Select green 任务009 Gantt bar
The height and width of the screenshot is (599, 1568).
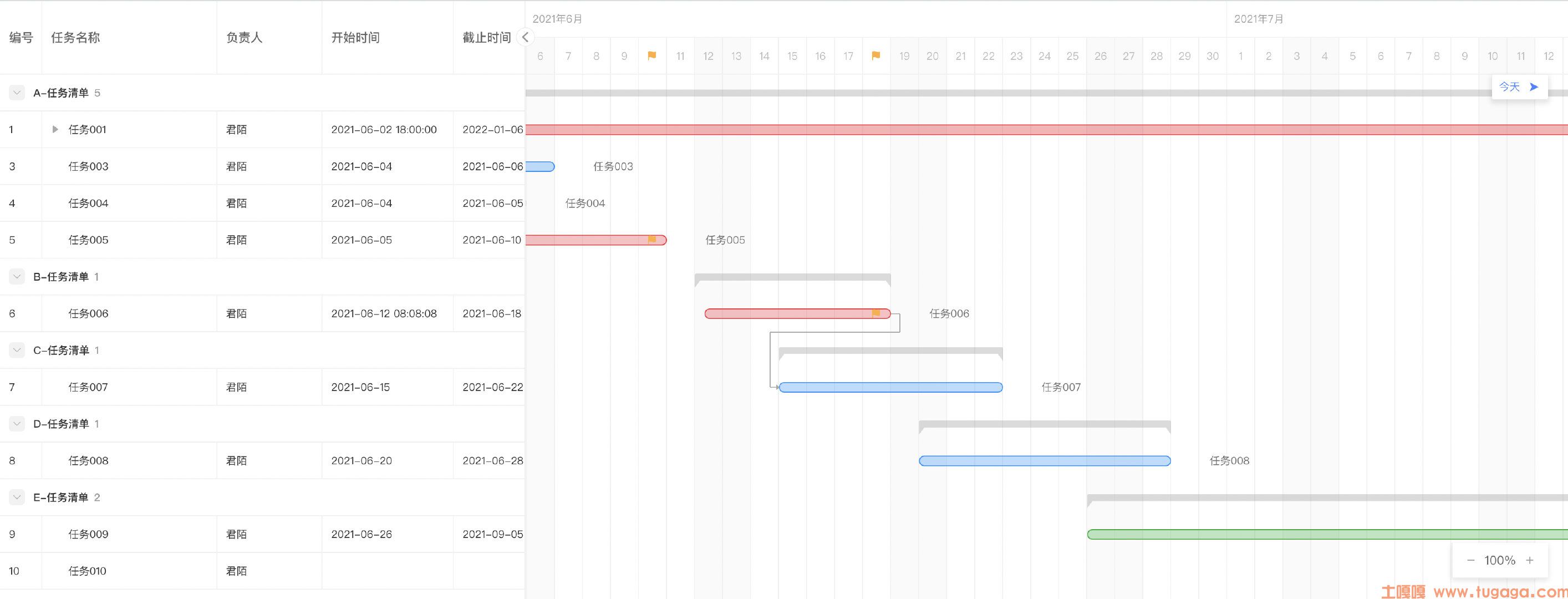click(x=1327, y=535)
